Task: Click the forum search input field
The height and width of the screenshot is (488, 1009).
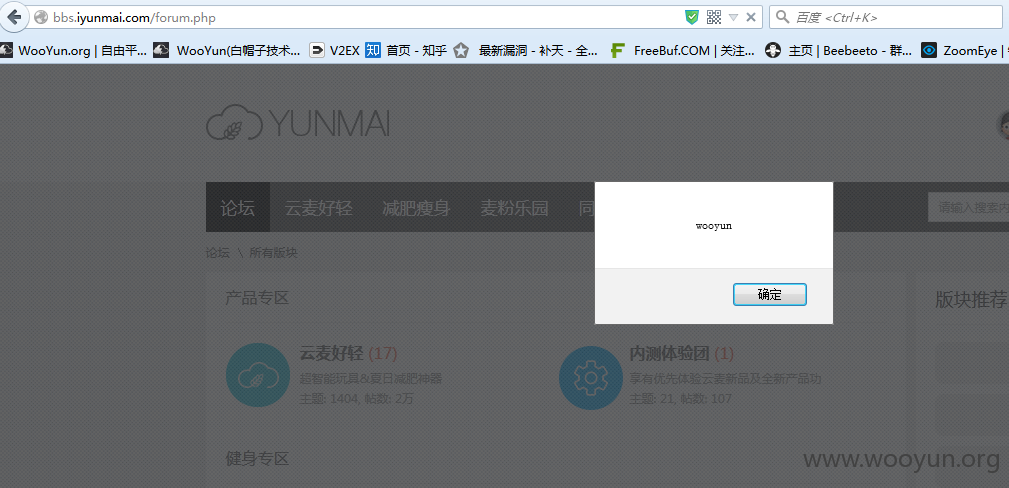Action: [968, 207]
